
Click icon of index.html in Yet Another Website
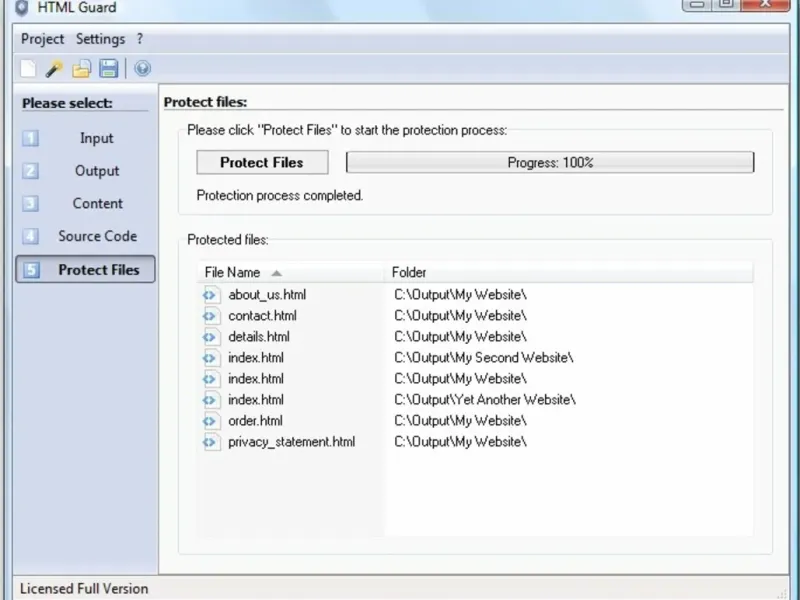point(211,400)
